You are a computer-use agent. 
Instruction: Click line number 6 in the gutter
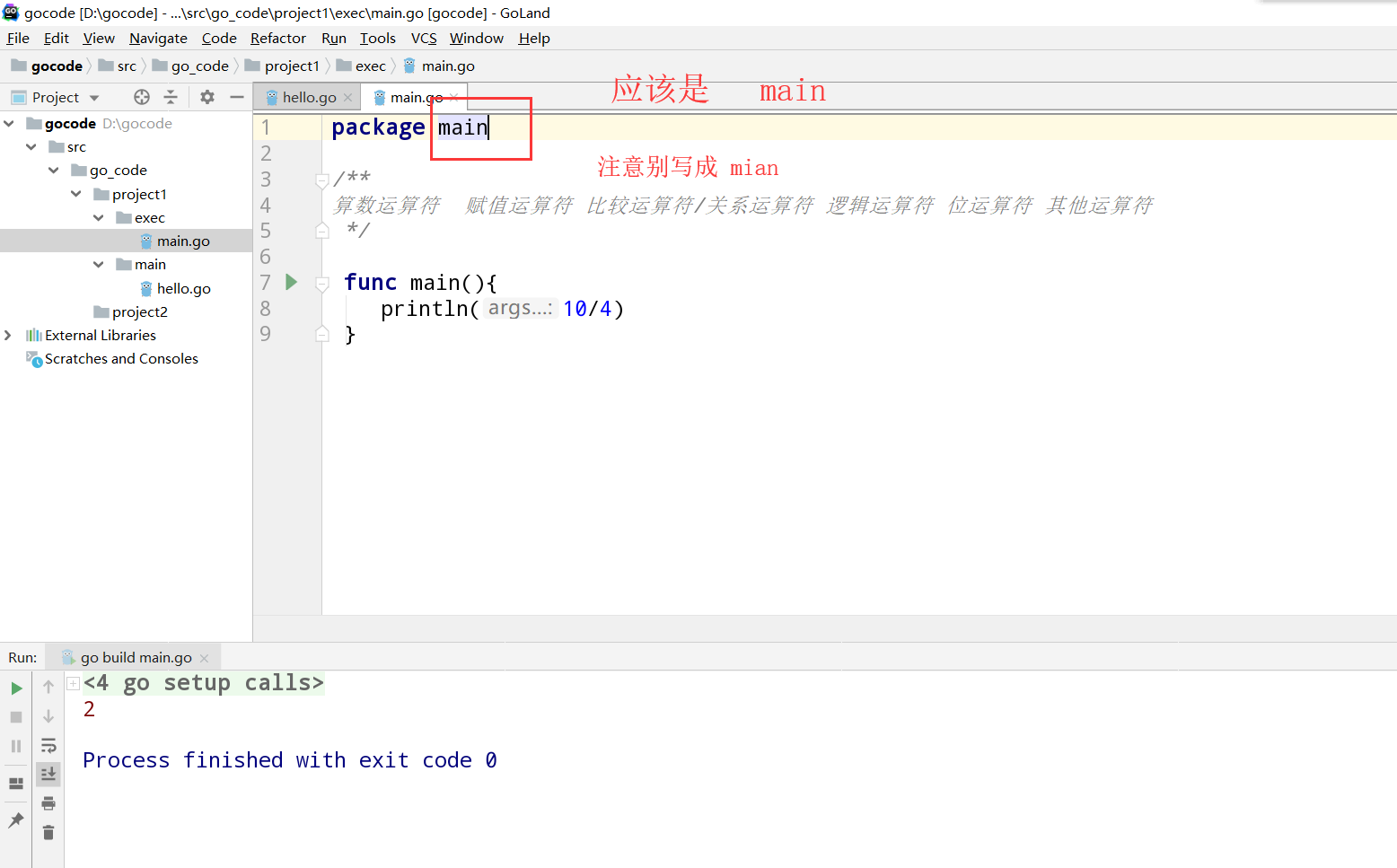pyautogui.click(x=266, y=257)
